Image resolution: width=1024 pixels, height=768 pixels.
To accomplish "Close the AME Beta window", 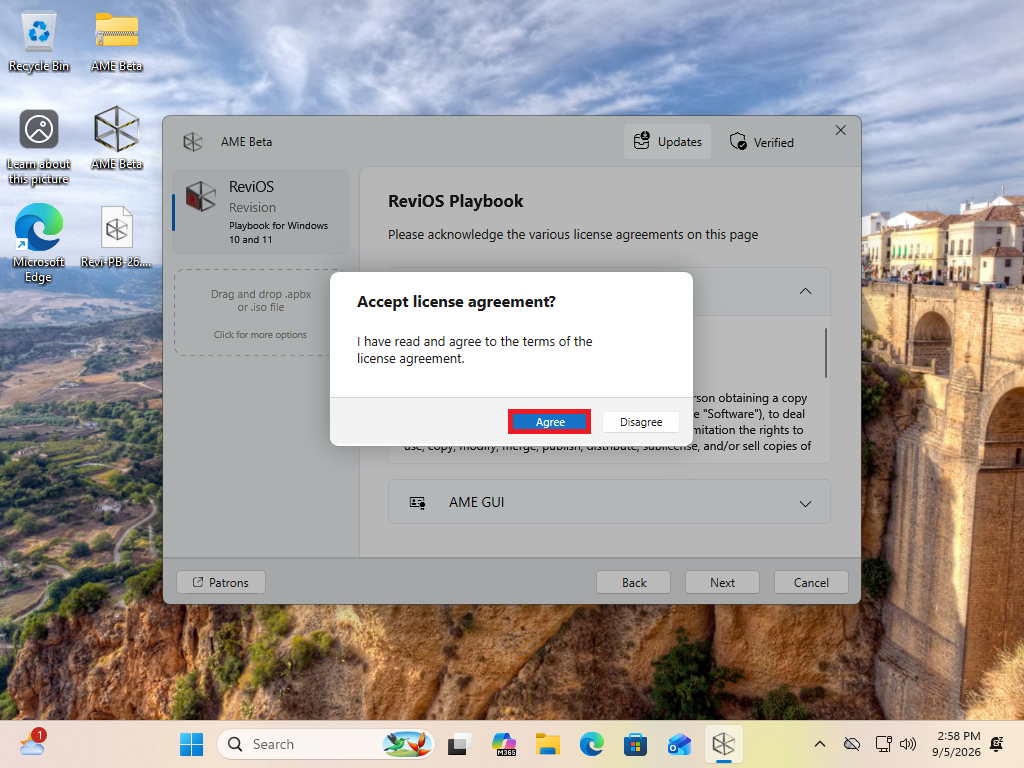I will tap(840, 131).
